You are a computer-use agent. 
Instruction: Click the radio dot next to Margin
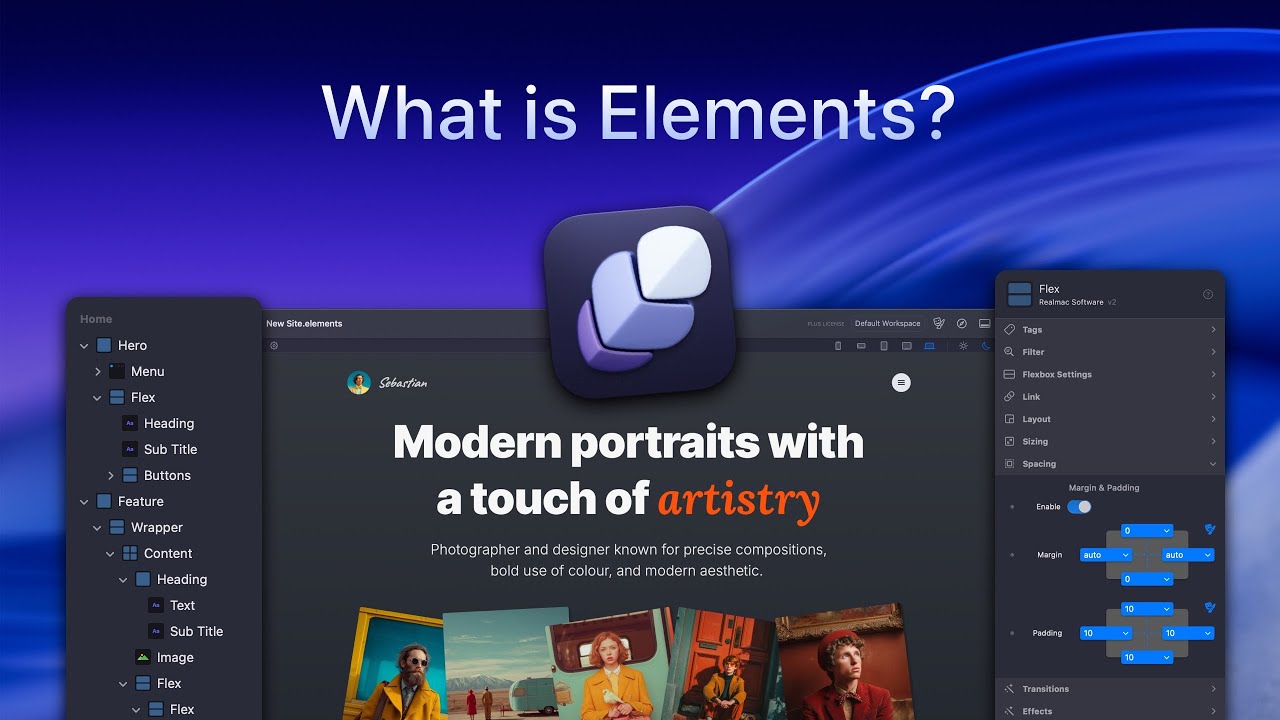[x=1010, y=555]
